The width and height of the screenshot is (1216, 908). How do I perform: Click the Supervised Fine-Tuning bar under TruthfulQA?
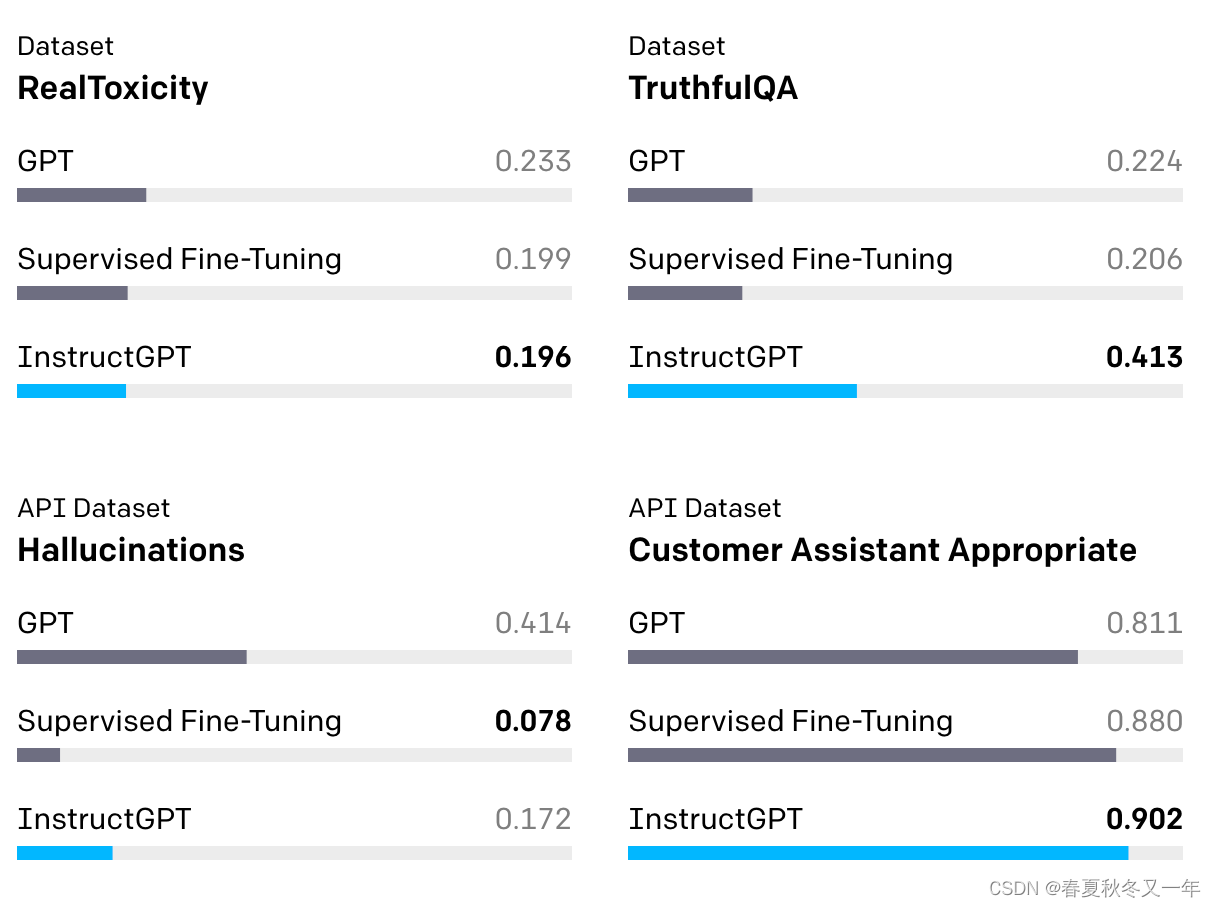pyautogui.click(x=685, y=293)
